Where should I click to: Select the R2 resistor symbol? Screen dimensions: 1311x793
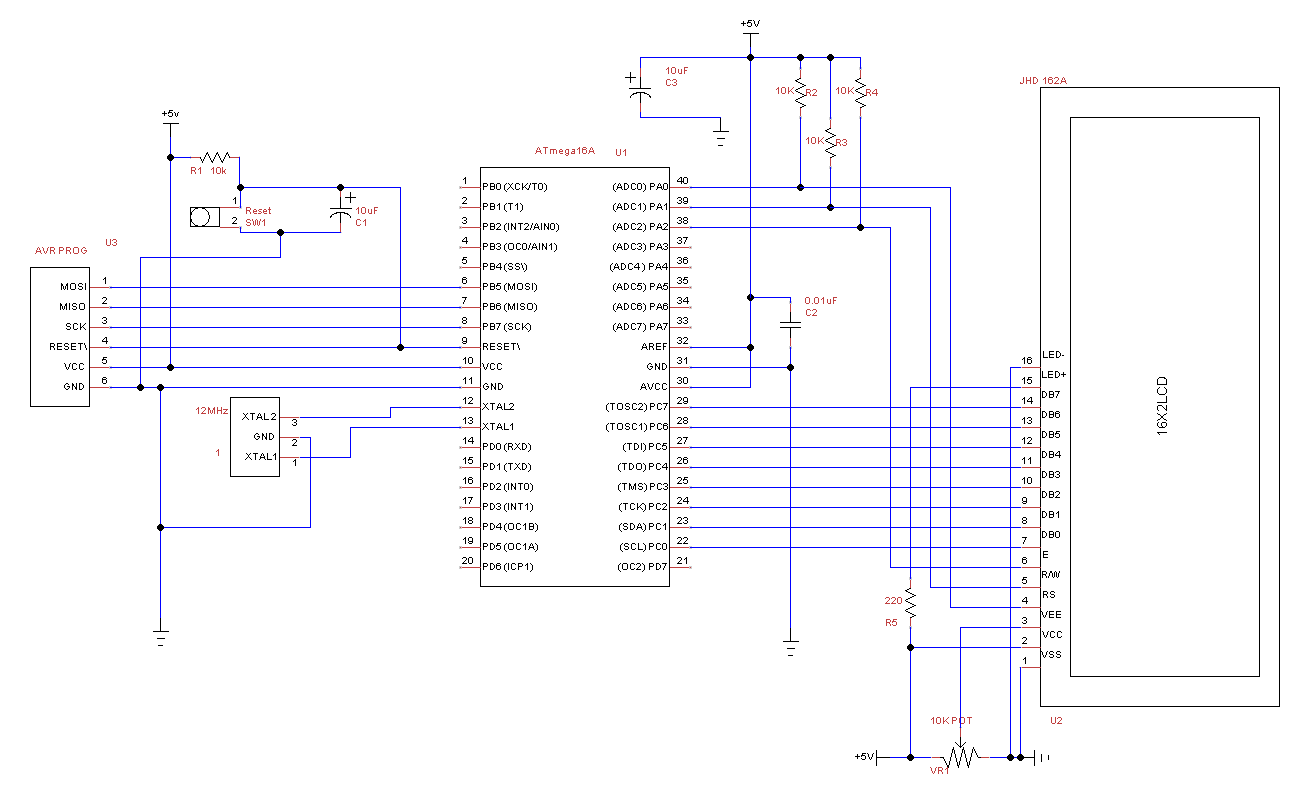[800, 92]
